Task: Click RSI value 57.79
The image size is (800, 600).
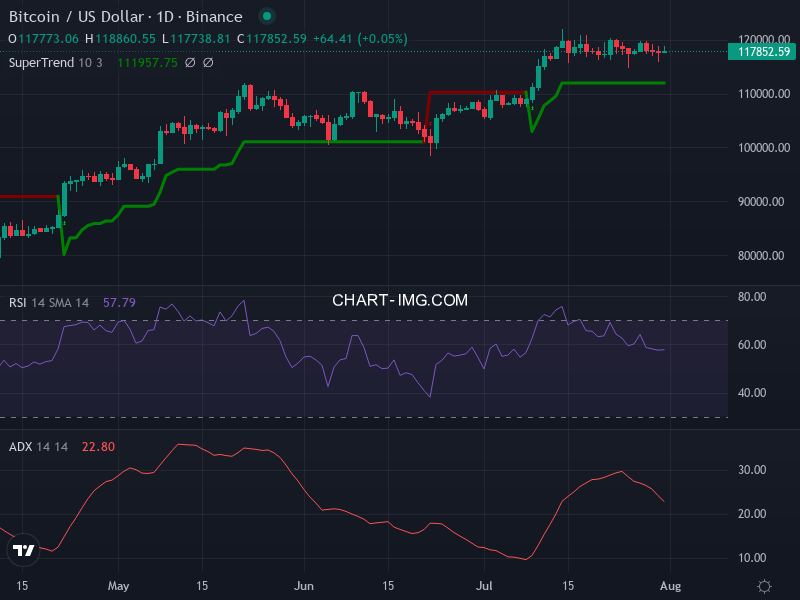Action: (119, 303)
